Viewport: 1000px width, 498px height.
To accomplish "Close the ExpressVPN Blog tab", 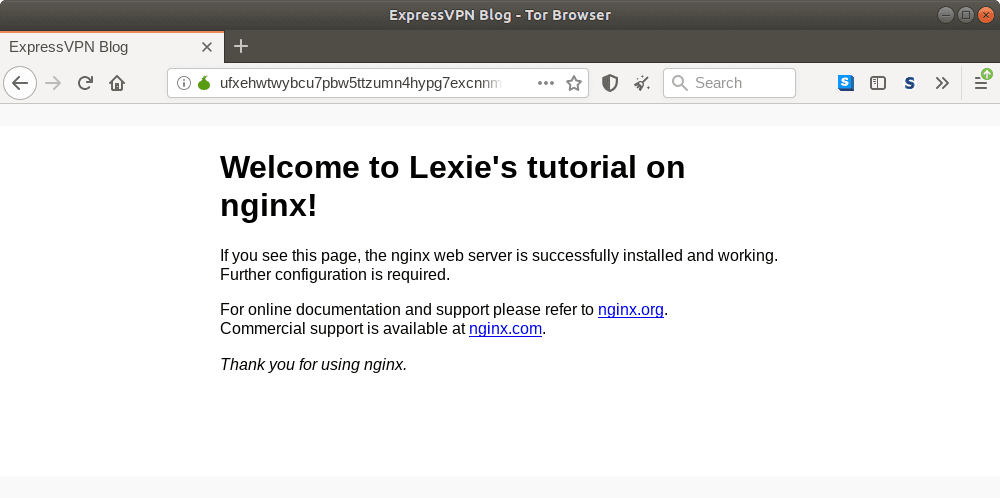I will (207, 46).
